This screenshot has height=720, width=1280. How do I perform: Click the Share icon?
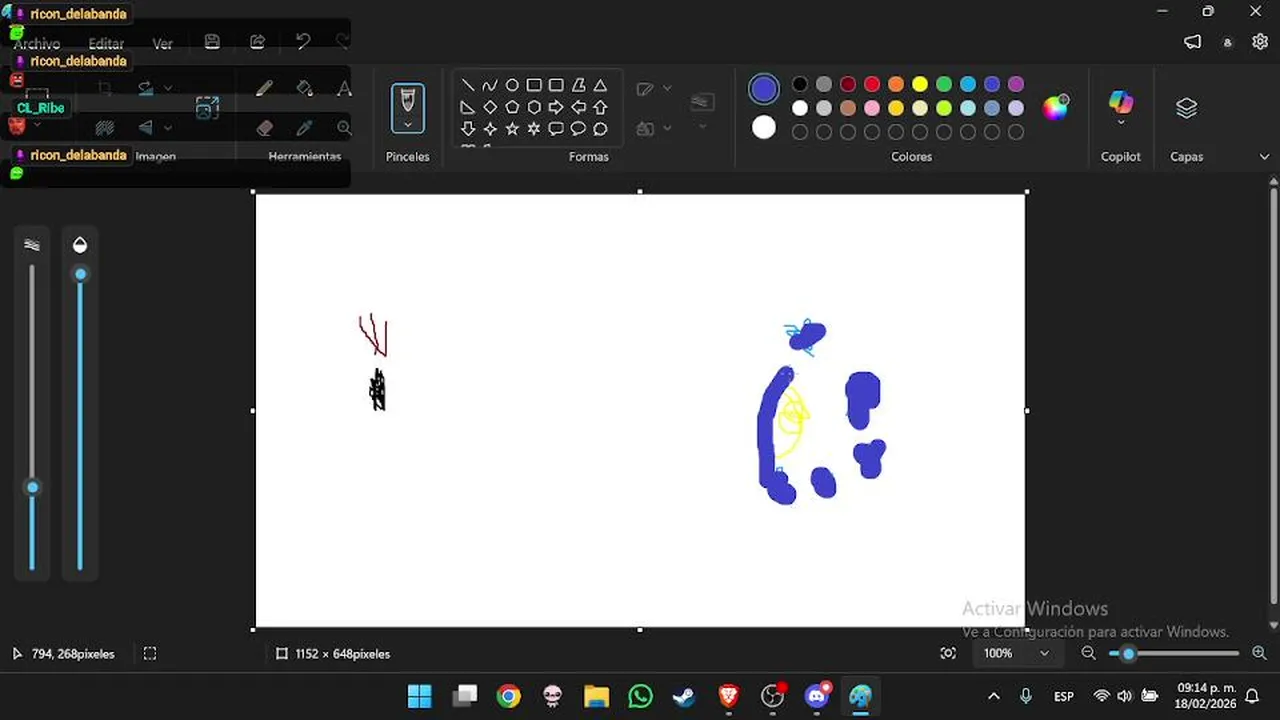(257, 42)
